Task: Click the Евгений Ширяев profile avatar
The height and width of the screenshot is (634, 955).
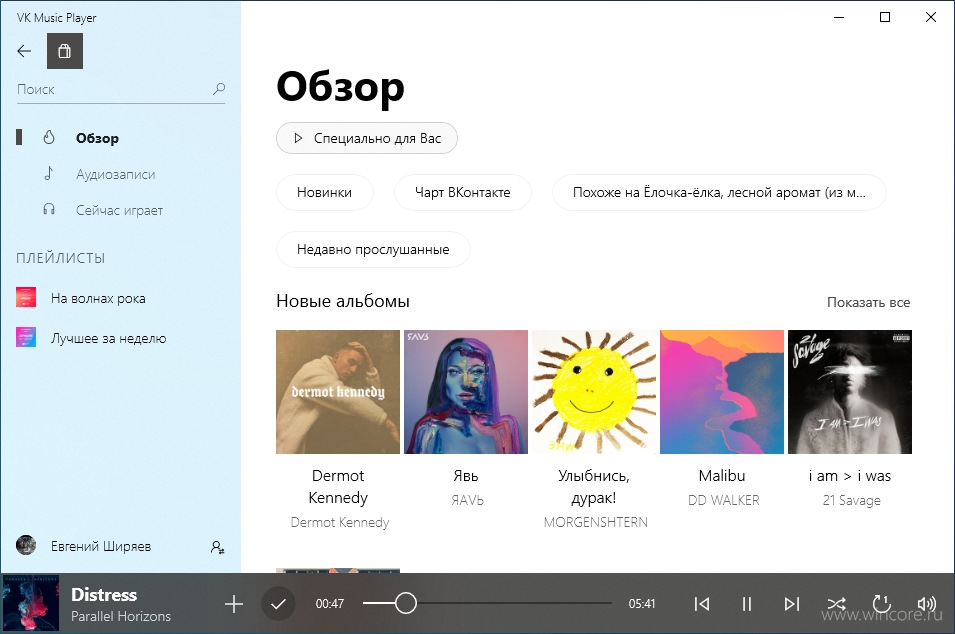Action: coord(26,545)
